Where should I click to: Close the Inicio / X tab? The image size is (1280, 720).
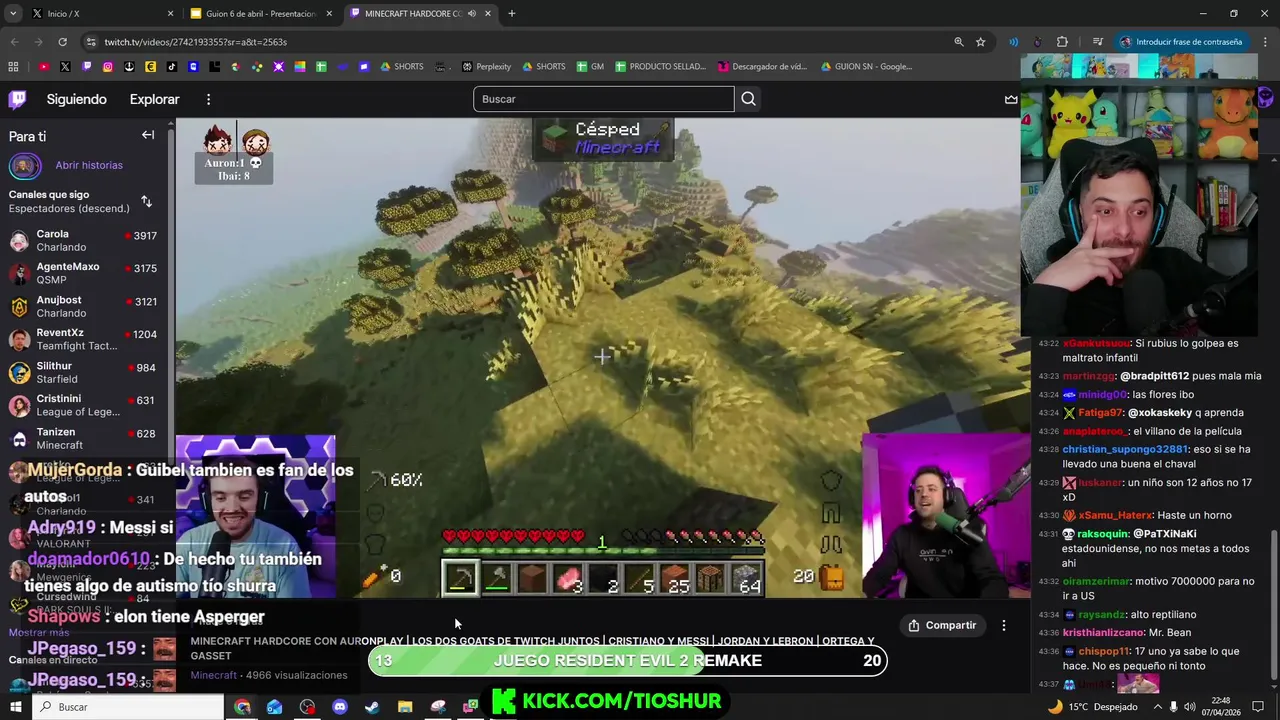point(170,14)
